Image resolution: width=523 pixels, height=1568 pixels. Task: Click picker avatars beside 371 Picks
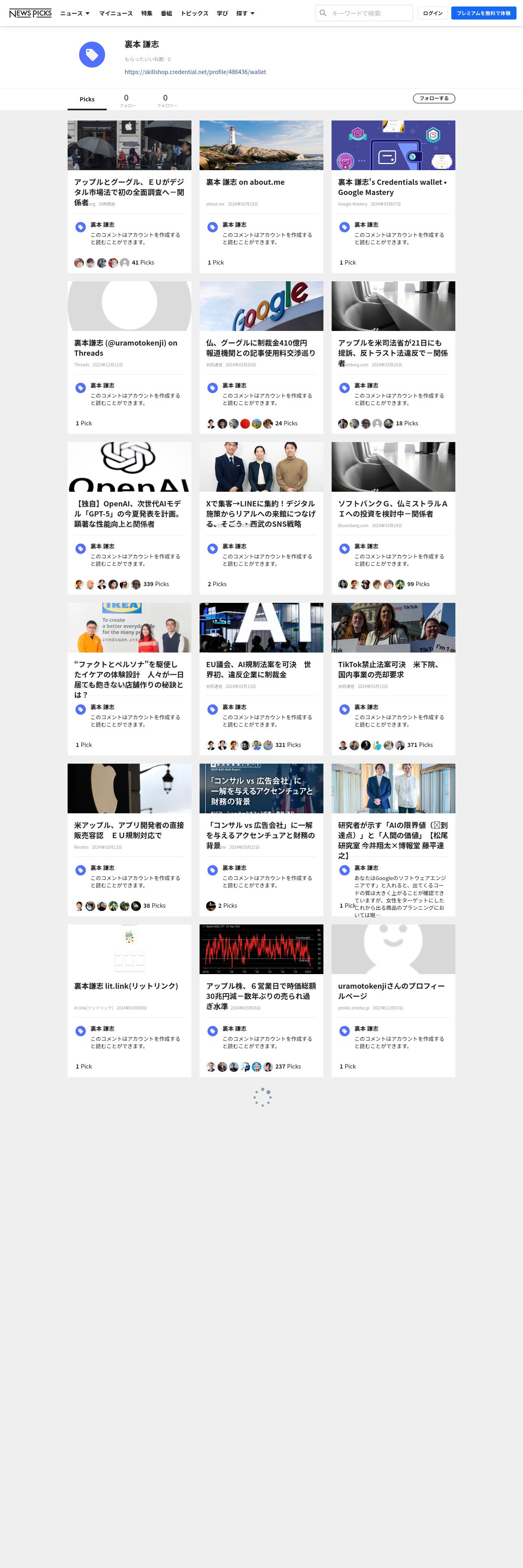coord(371,745)
